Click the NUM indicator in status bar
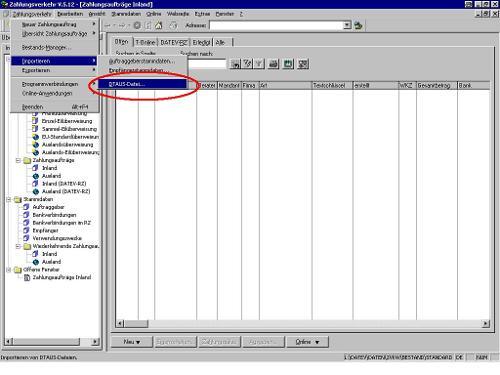500x375 pixels. 481,357
